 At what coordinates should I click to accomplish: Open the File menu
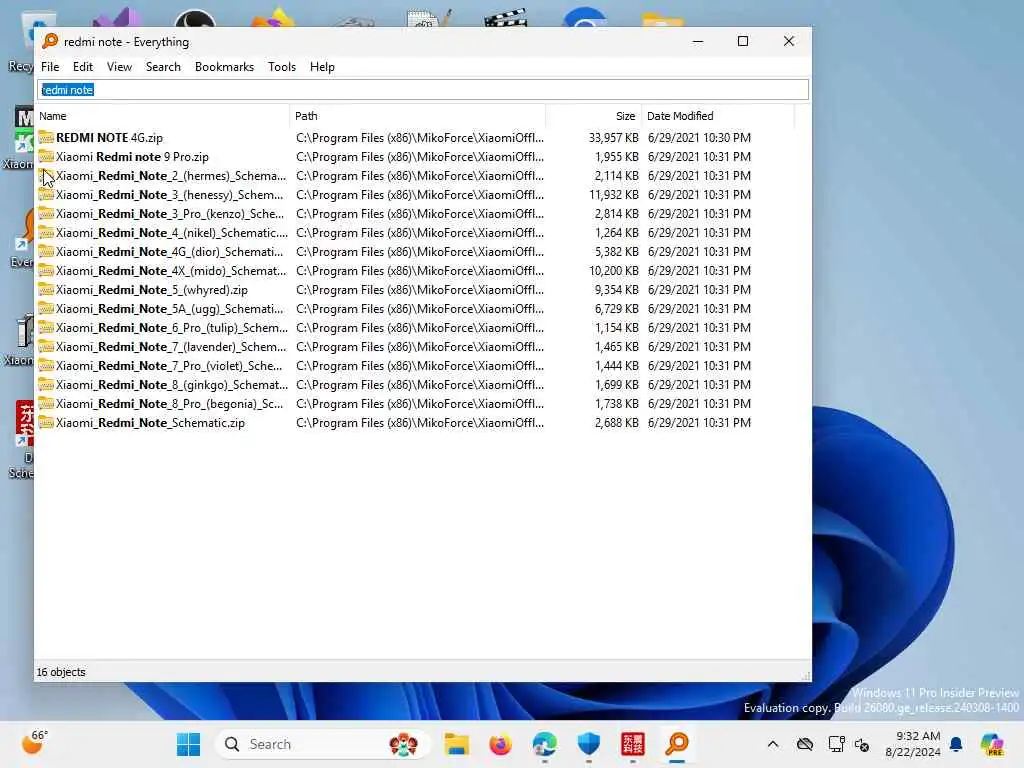tap(50, 67)
